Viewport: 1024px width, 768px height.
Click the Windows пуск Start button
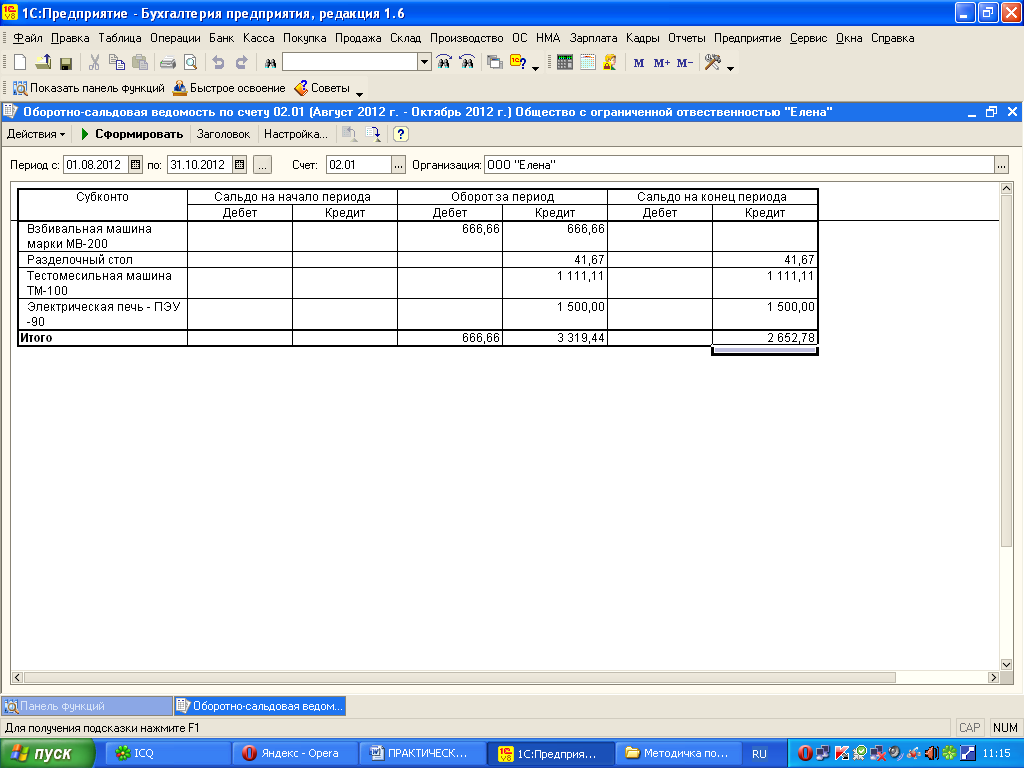46,753
